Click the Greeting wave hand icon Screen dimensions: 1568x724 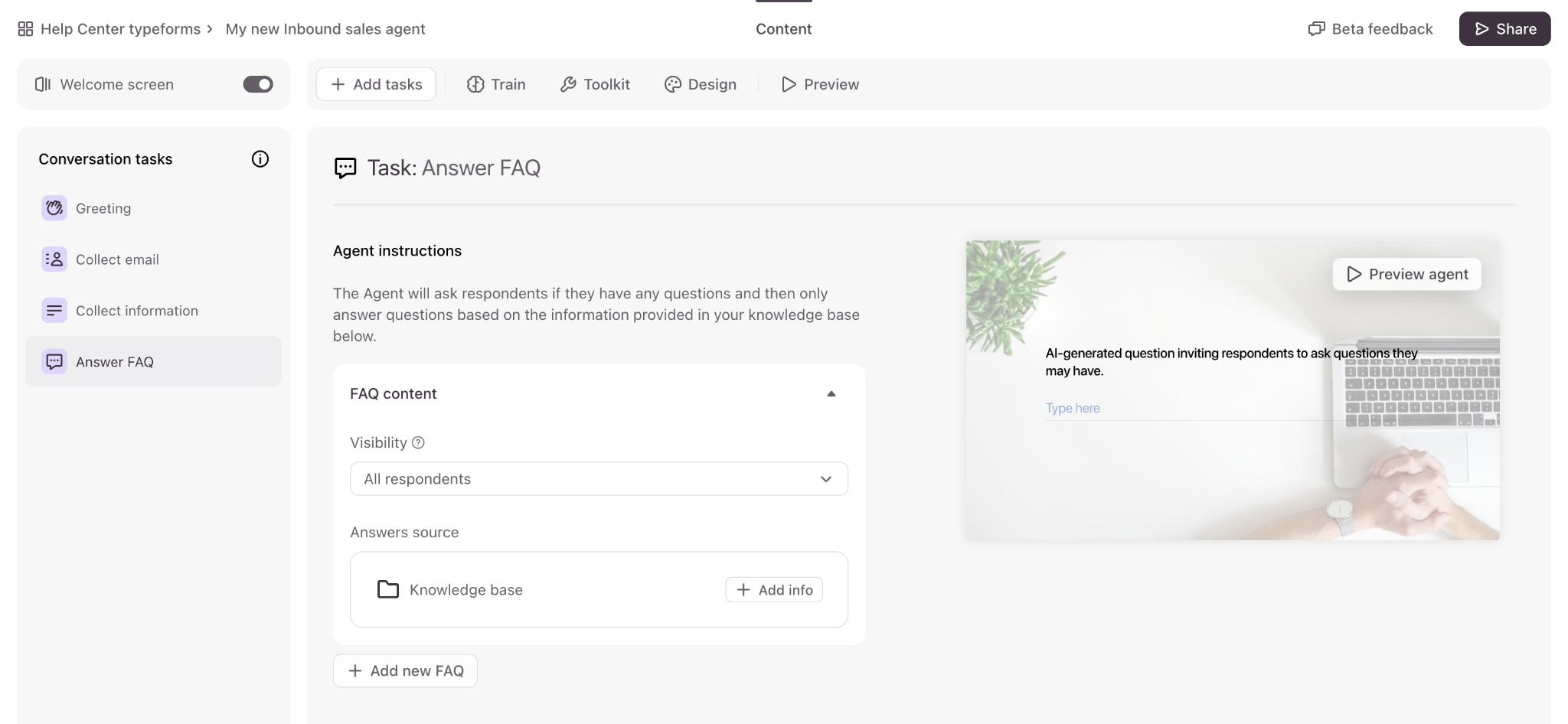tap(54, 208)
